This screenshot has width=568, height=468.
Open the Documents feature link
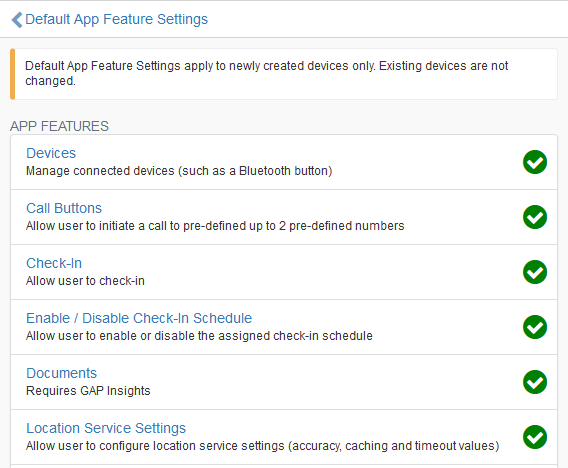(62, 373)
